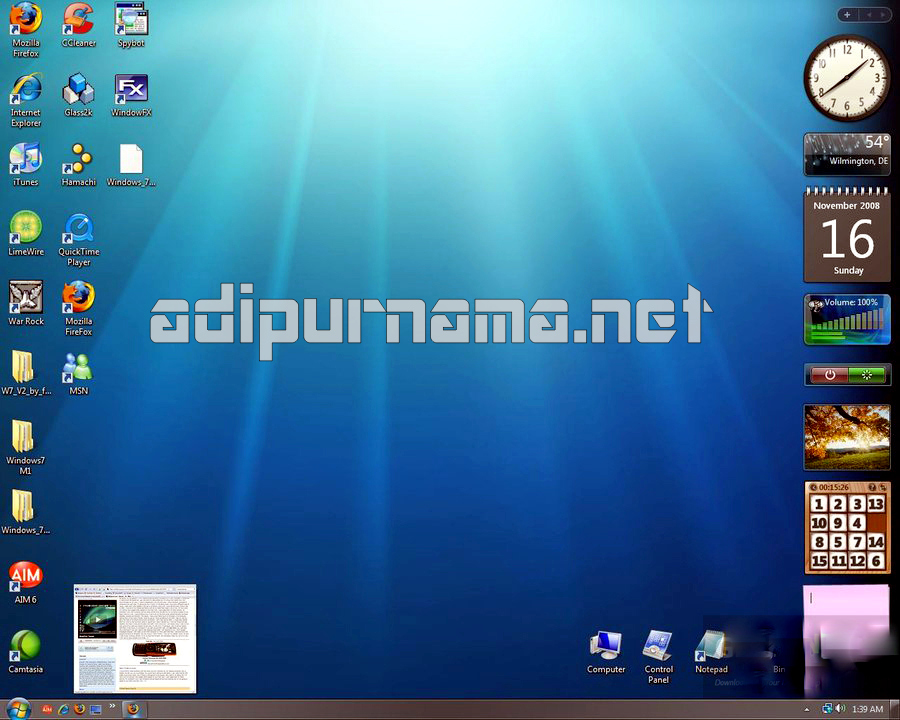
Task: Click the puzzle gadget shuffle icon
Action: coord(883,487)
